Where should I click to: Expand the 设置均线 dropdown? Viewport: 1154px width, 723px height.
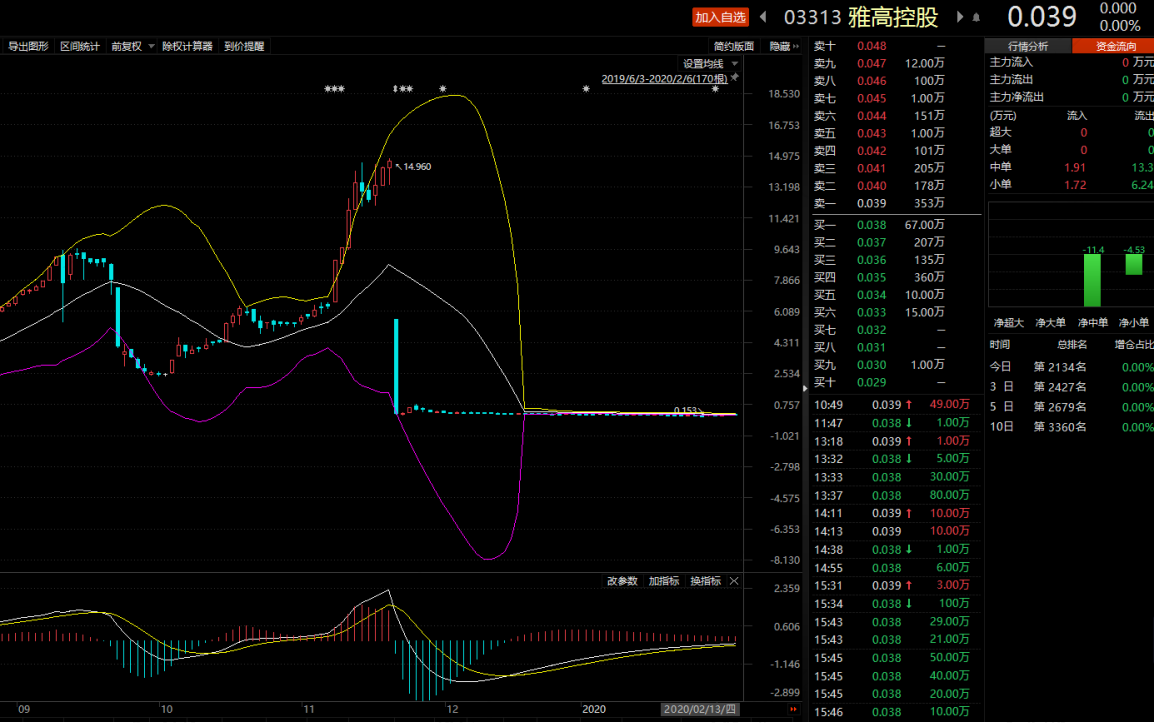(710, 63)
